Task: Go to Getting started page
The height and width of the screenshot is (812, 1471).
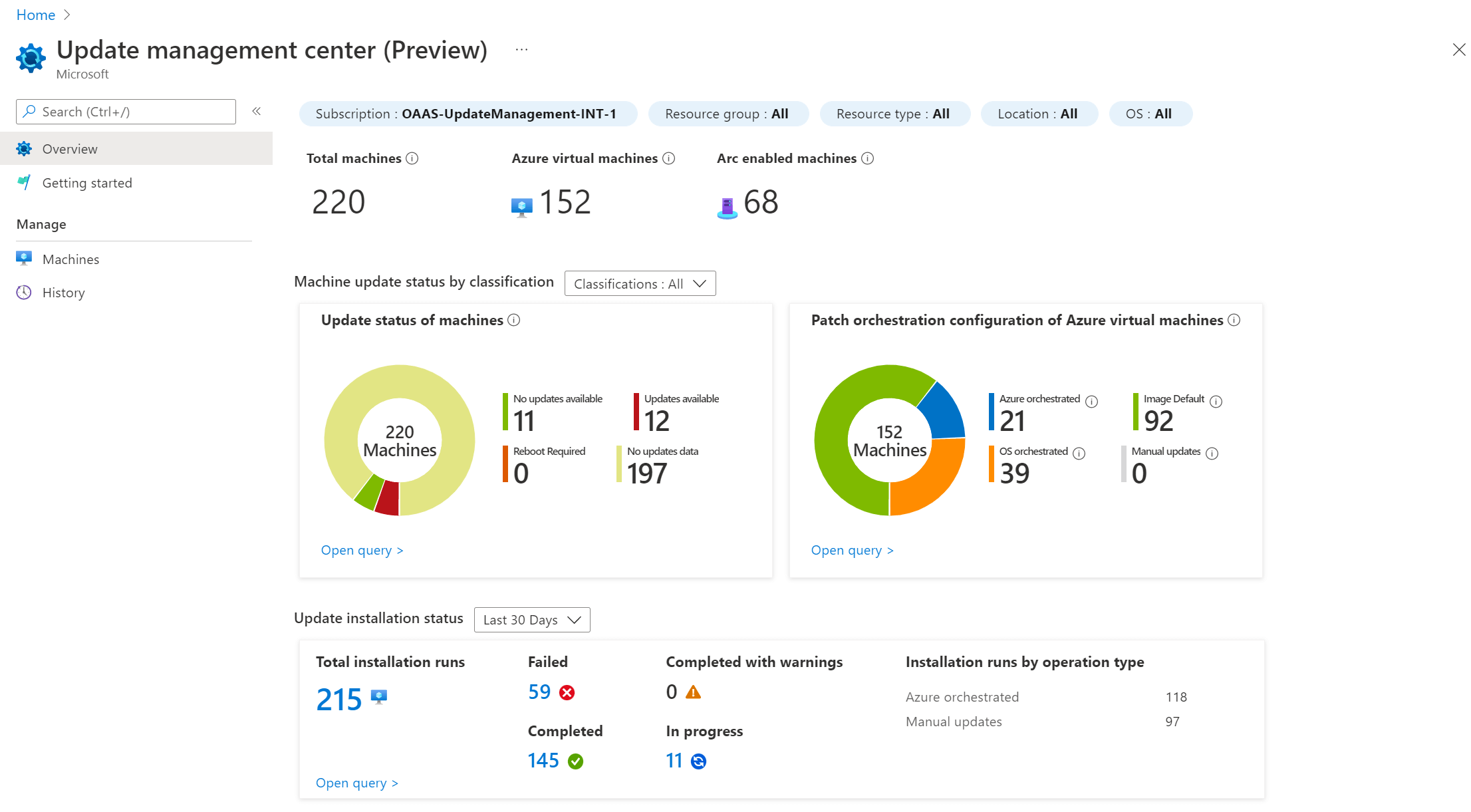Action: (87, 183)
